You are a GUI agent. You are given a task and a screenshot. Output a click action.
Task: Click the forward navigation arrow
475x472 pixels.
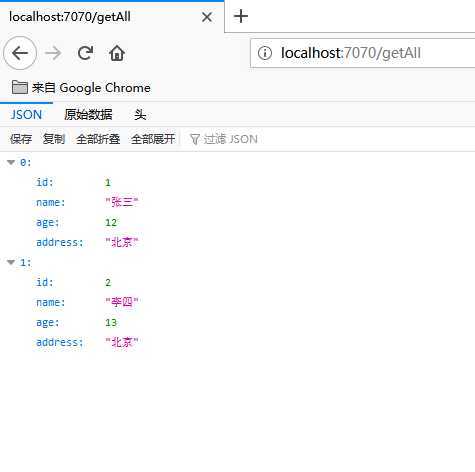[53, 53]
